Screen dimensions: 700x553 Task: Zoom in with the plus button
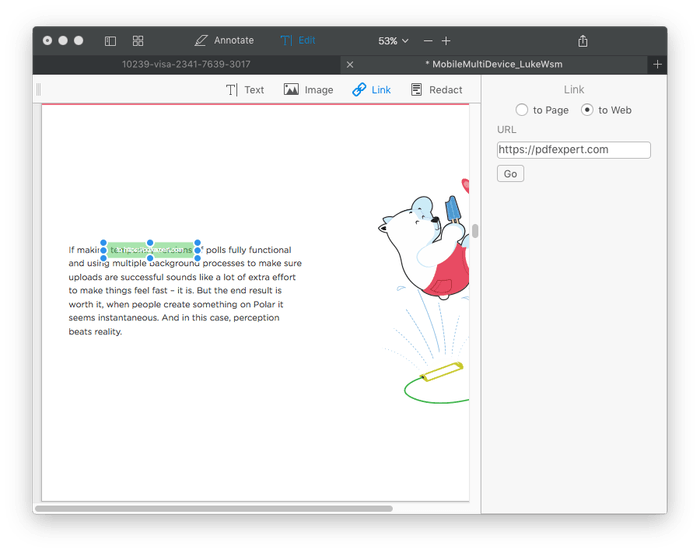[446, 41]
